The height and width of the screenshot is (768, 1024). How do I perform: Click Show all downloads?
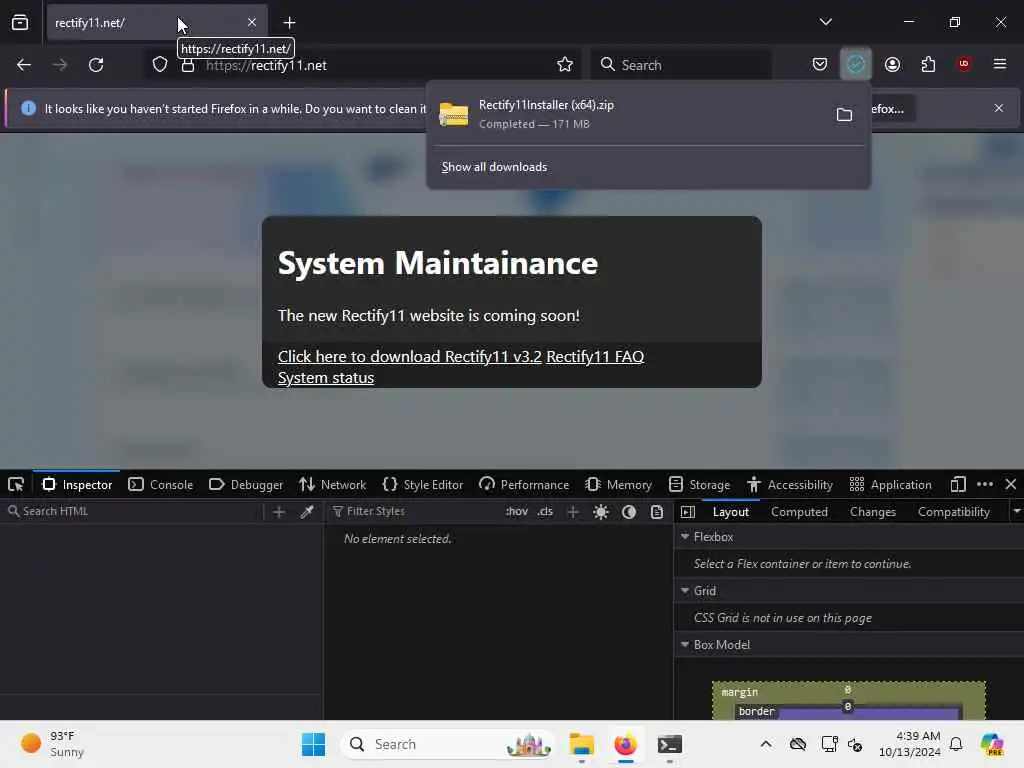tap(494, 167)
